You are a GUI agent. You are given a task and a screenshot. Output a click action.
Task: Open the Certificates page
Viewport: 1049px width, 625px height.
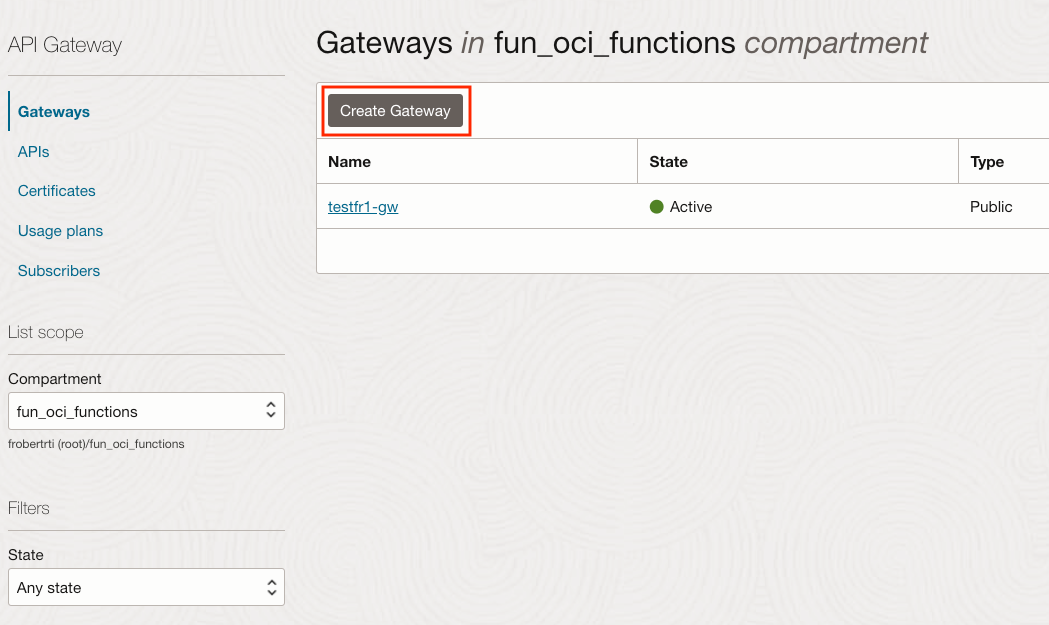click(57, 191)
